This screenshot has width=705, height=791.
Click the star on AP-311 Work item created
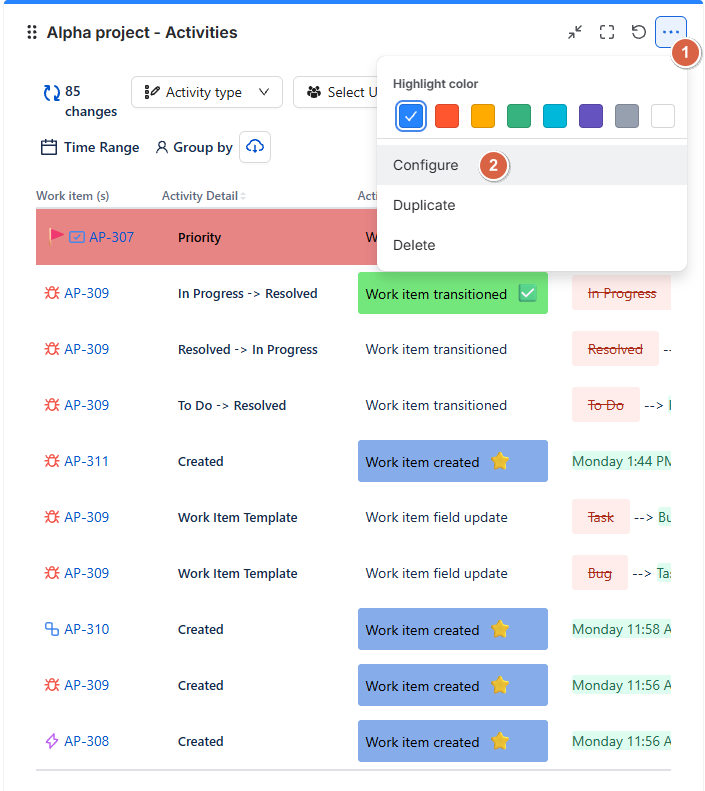point(500,461)
